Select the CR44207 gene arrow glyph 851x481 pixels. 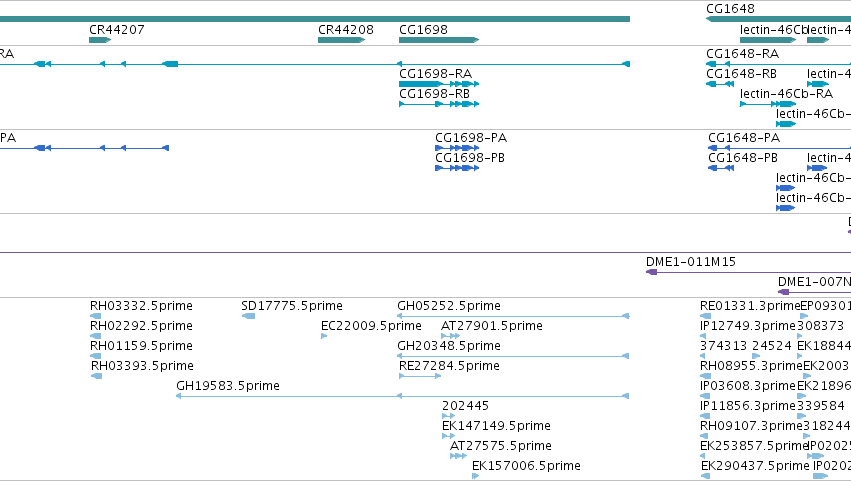[x=100, y=40]
